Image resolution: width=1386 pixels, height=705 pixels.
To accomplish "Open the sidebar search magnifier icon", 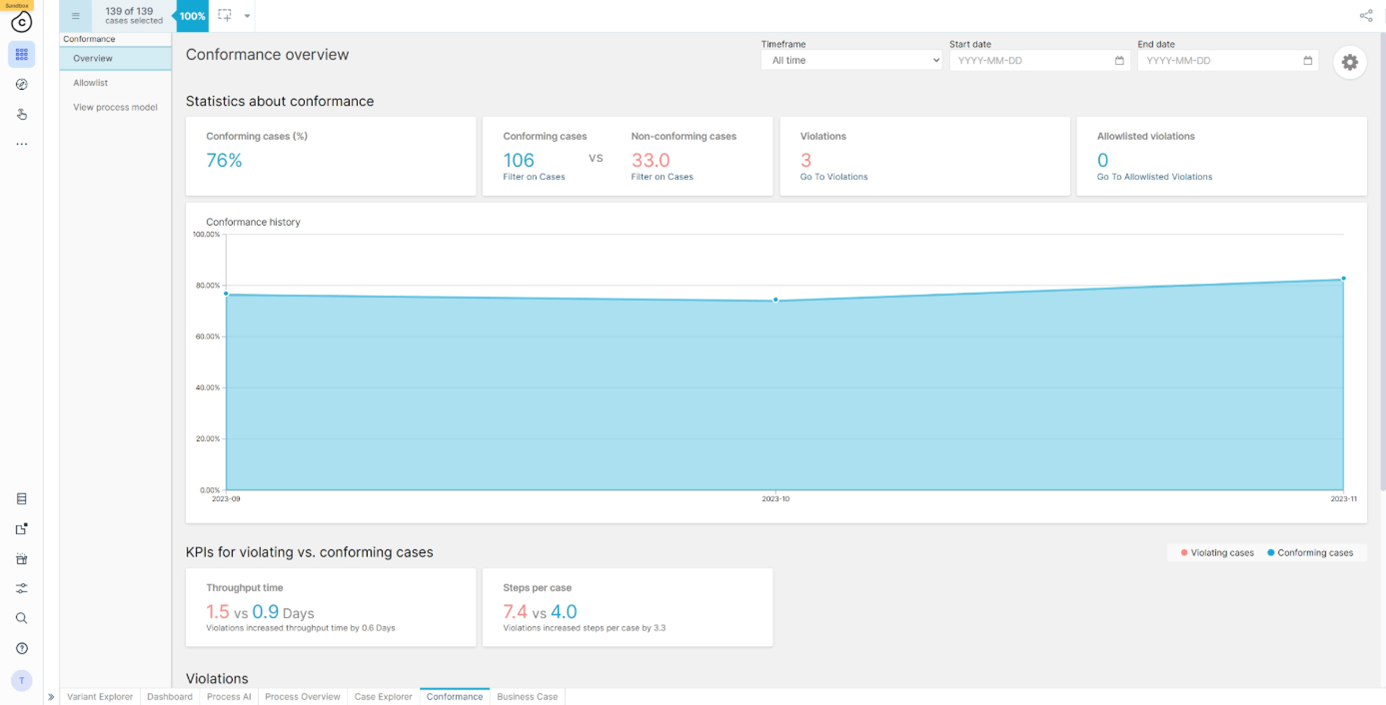I will tap(21, 619).
